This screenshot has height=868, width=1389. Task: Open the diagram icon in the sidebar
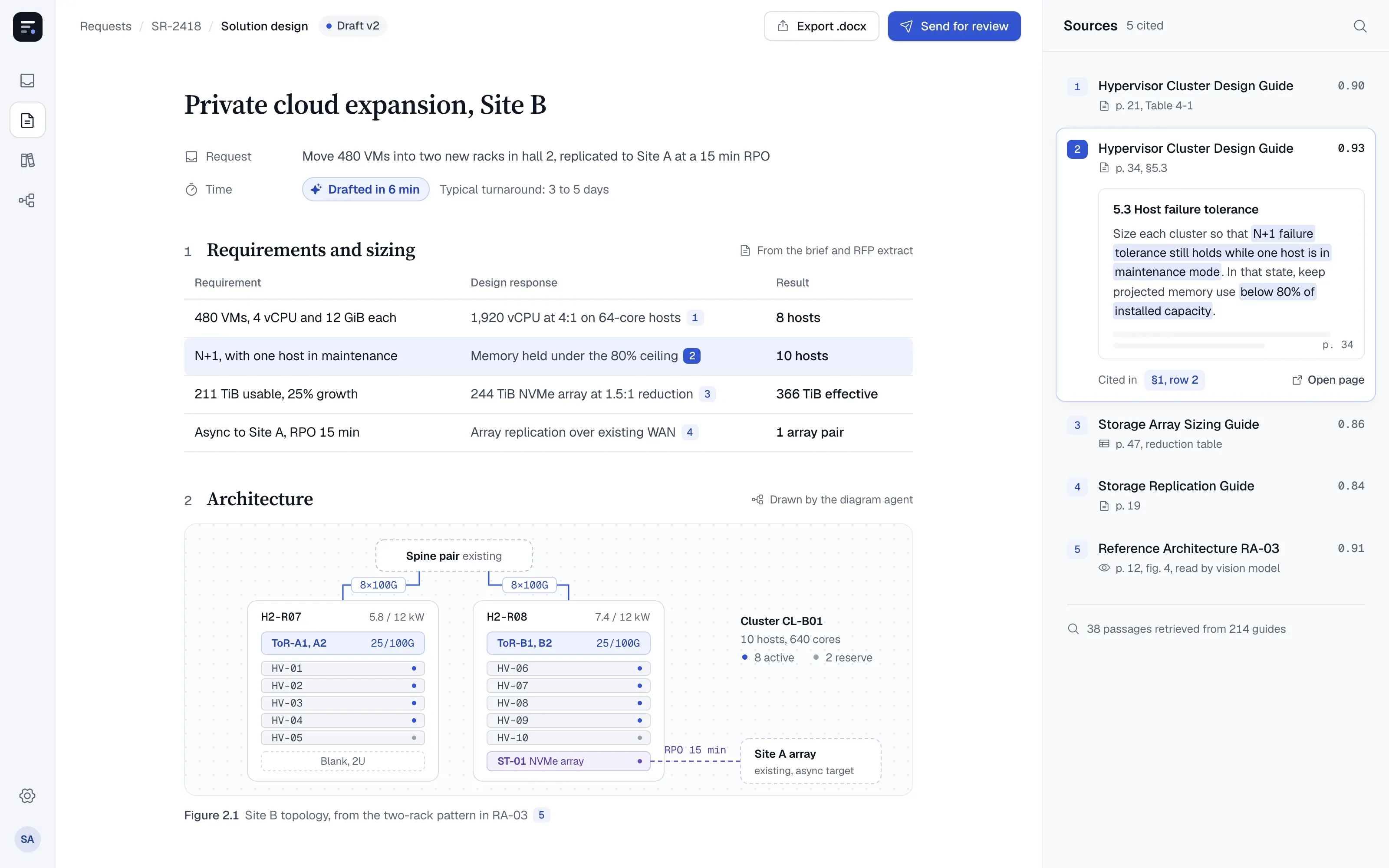point(27,201)
